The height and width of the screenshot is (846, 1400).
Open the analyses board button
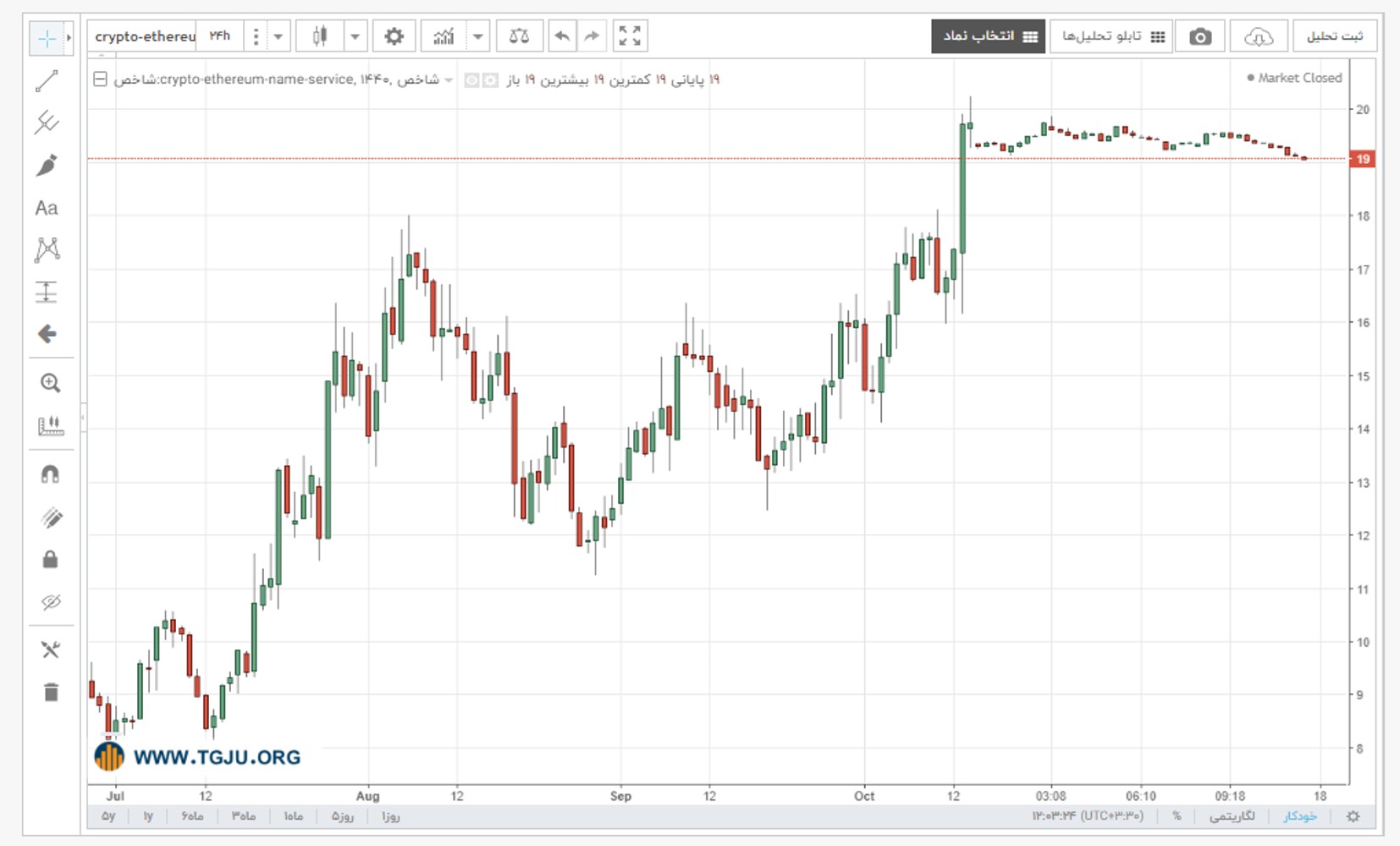coord(1111,36)
